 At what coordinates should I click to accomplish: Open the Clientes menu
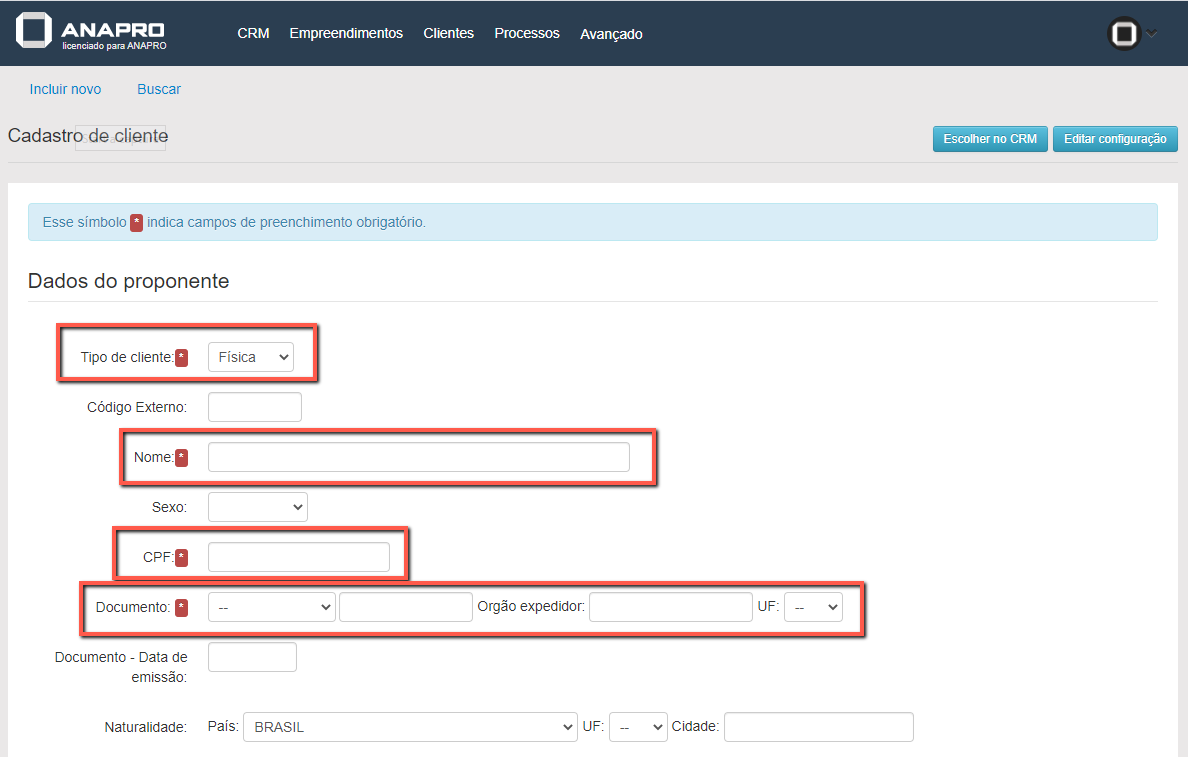[448, 33]
